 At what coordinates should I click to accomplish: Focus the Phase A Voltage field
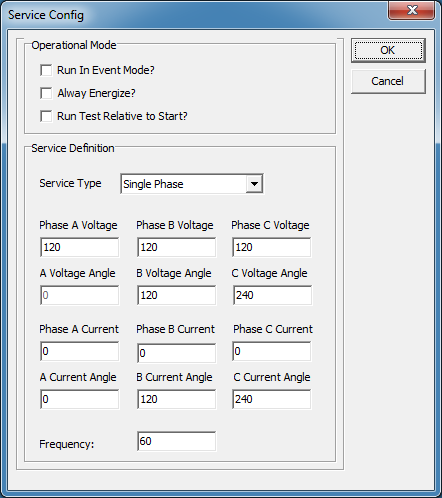click(79, 247)
